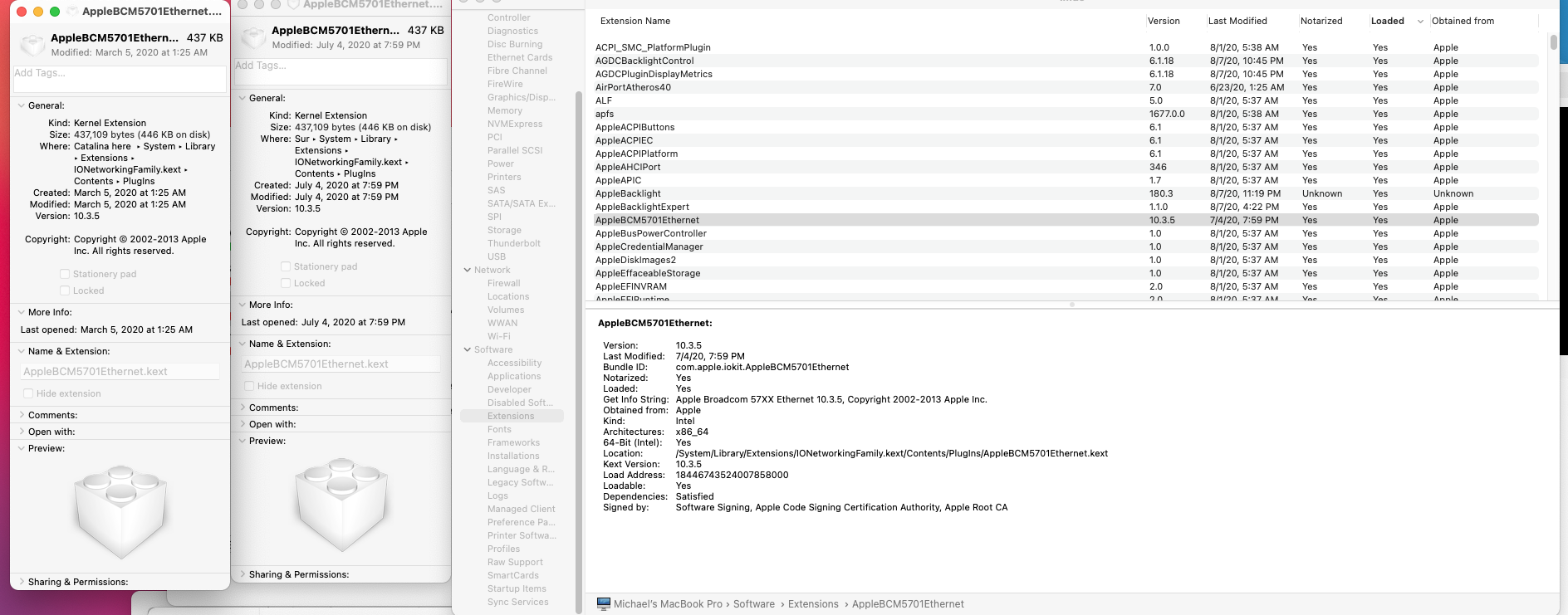This screenshot has width=1568, height=615.
Task: Select Startup Items in the sidebar
Action: click(x=517, y=588)
